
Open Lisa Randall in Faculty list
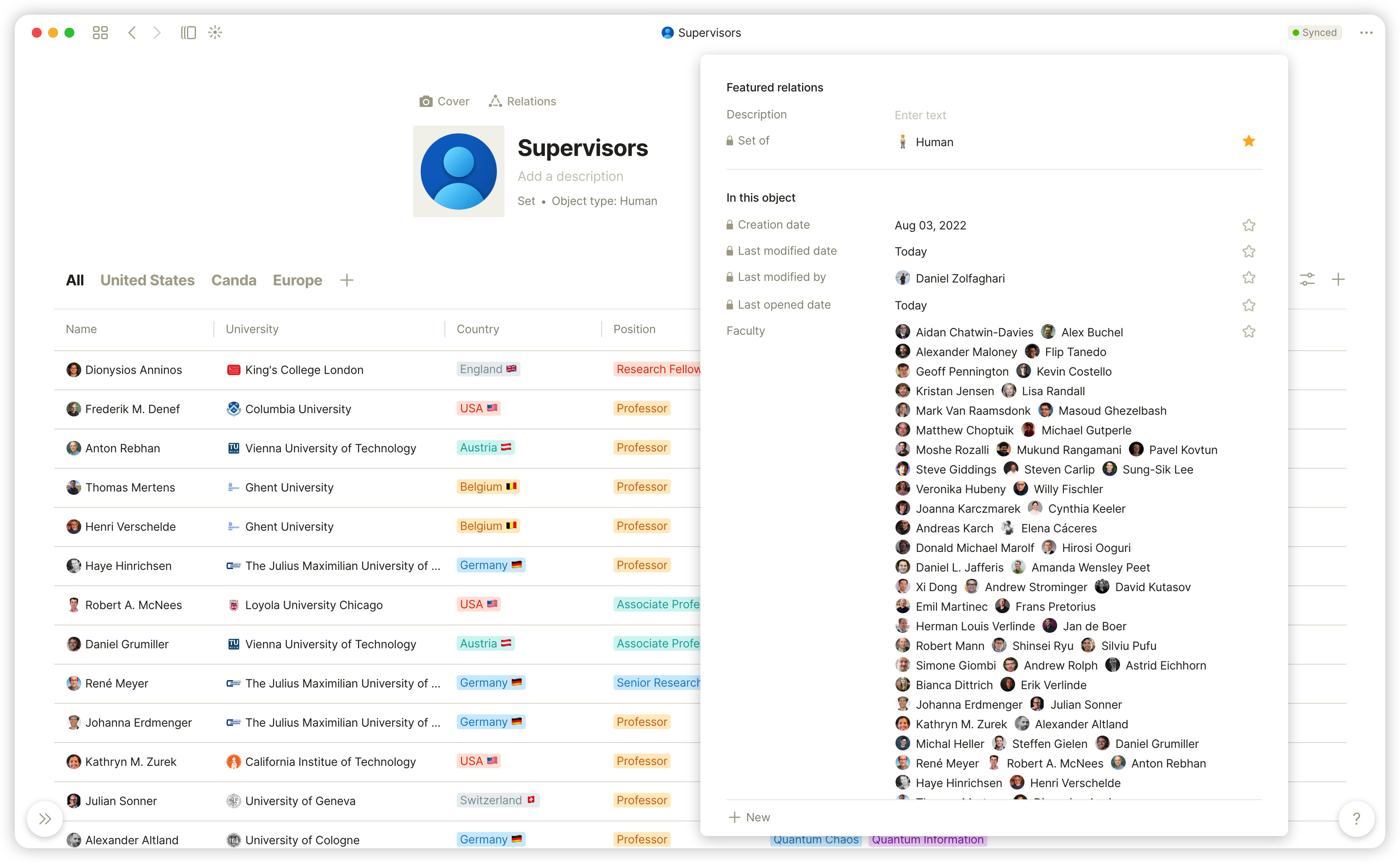coord(1043,391)
